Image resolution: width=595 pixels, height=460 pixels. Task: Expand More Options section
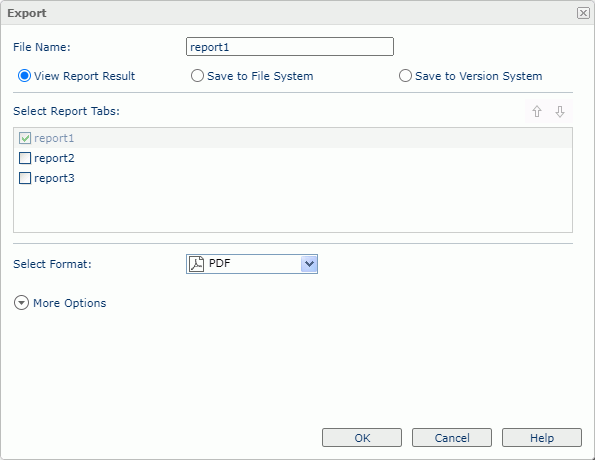click(21, 303)
